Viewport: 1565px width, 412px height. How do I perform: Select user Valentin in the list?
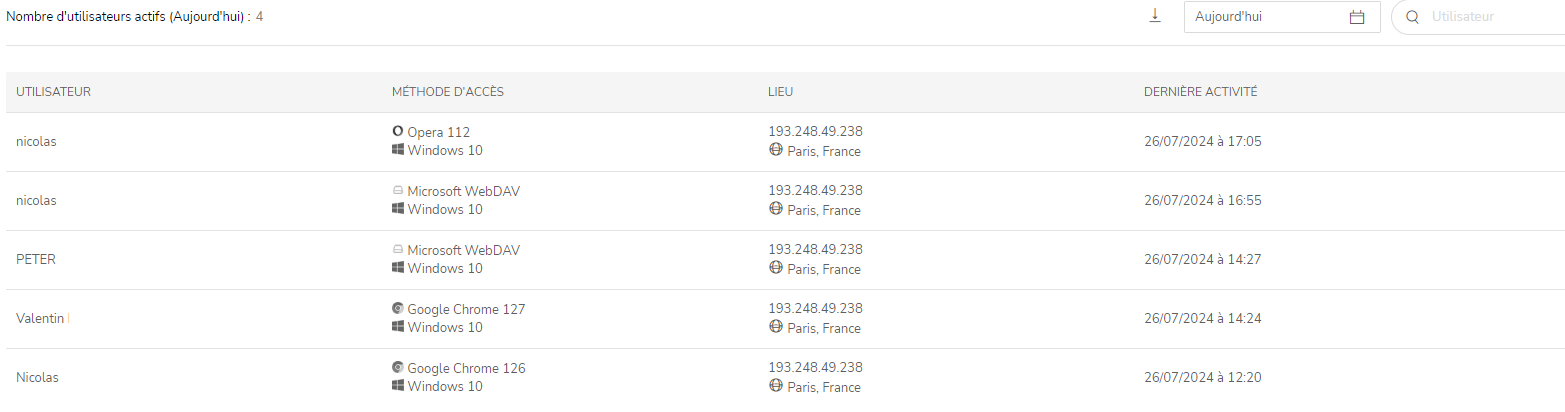pos(40,319)
